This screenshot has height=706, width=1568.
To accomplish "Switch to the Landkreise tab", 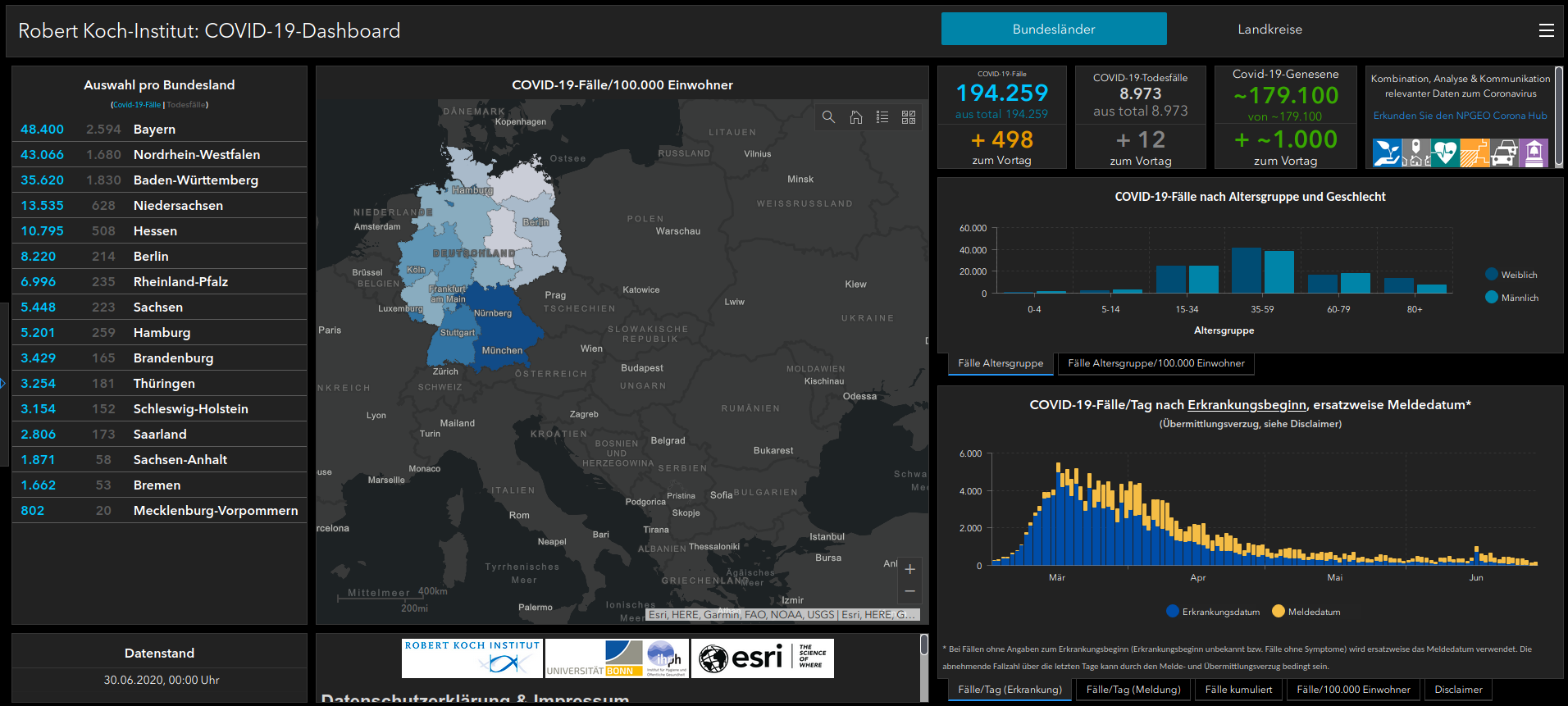I will tap(1269, 30).
